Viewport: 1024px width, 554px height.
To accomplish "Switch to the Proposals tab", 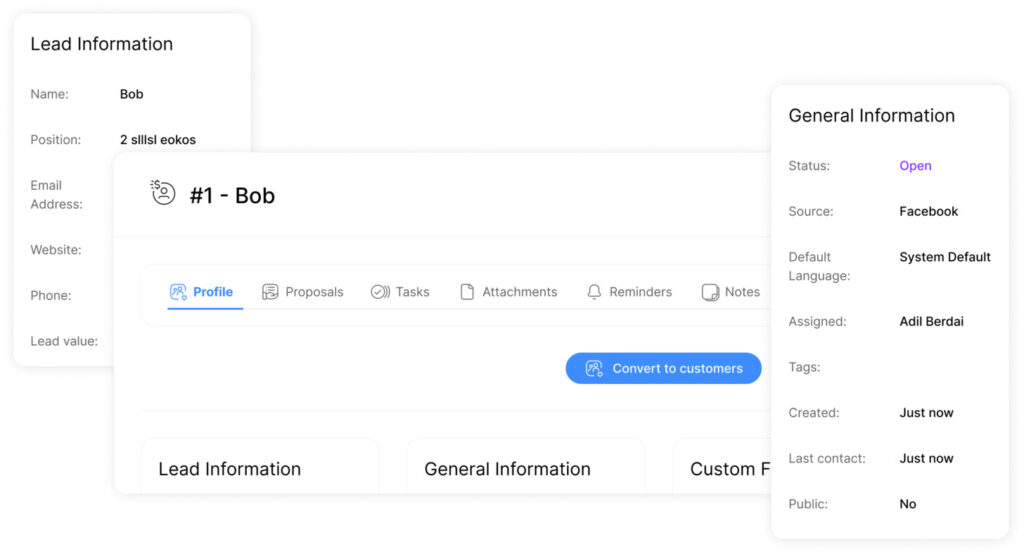I will pyautogui.click(x=314, y=292).
